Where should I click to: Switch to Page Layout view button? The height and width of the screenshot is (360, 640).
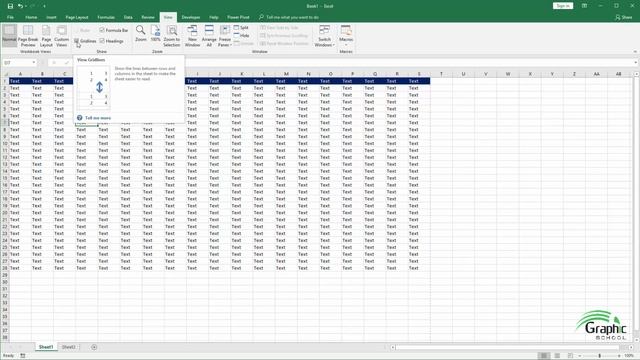click(x=46, y=36)
